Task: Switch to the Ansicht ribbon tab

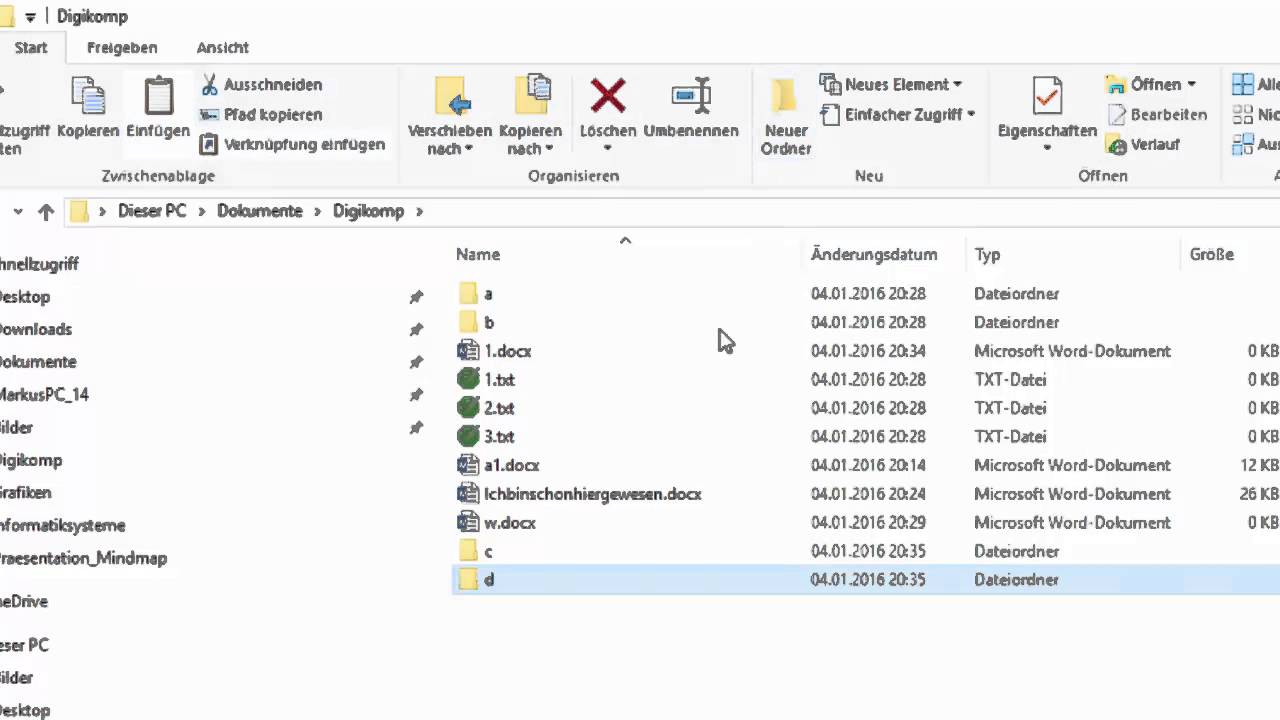Action: [x=223, y=47]
